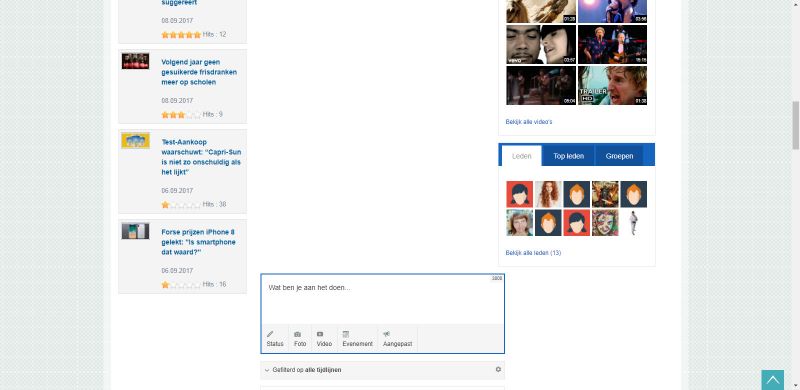The height and width of the screenshot is (390, 800).
Task: Click thumbnail of the frisdranken article
Action: (x=135, y=61)
